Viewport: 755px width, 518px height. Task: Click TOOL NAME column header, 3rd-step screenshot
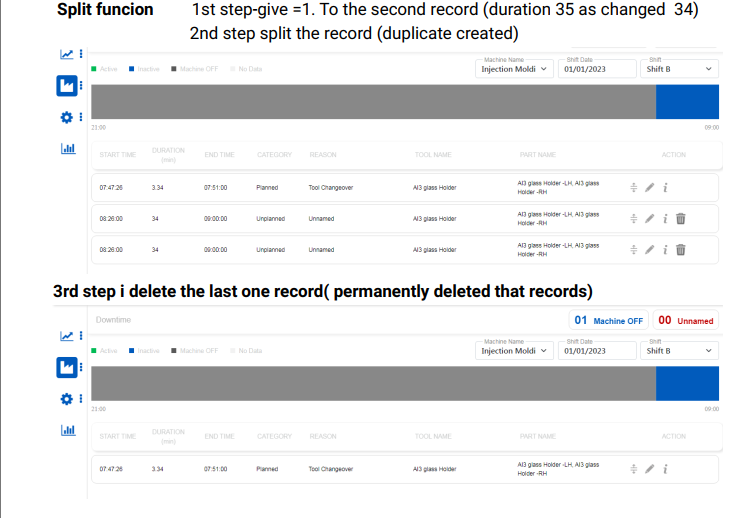point(433,436)
